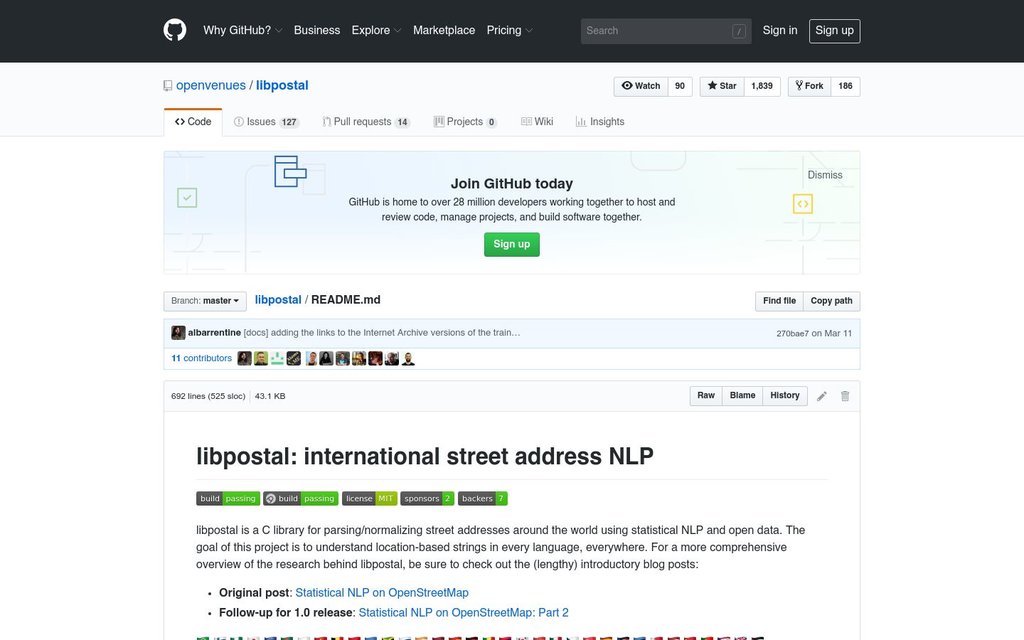Open file History

785,396
